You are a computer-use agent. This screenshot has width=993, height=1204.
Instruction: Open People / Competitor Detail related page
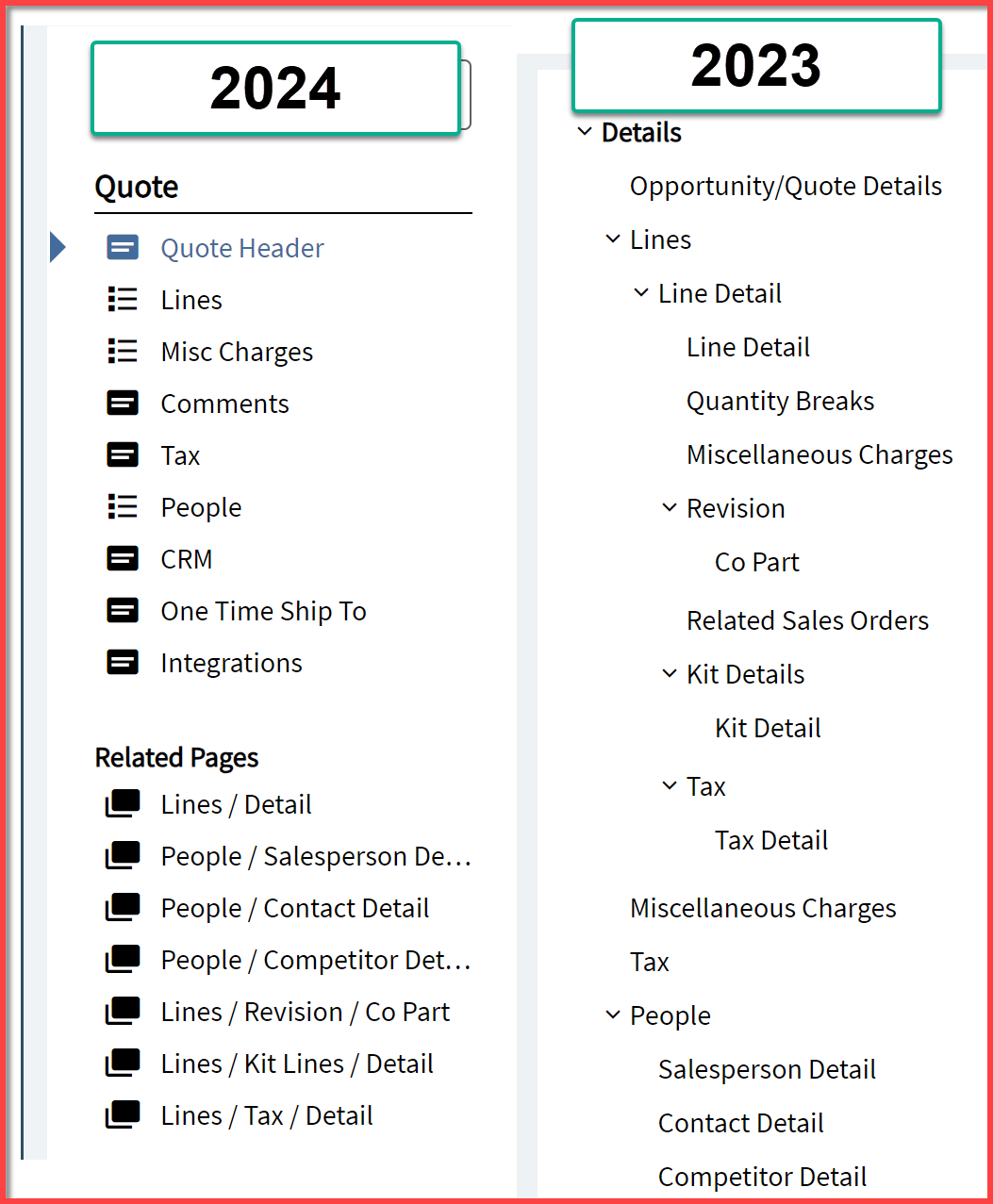(316, 960)
